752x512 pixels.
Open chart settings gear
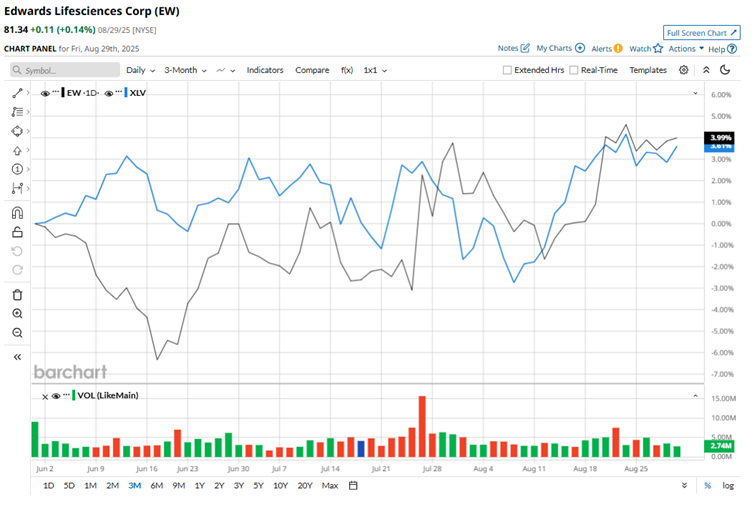(x=683, y=70)
